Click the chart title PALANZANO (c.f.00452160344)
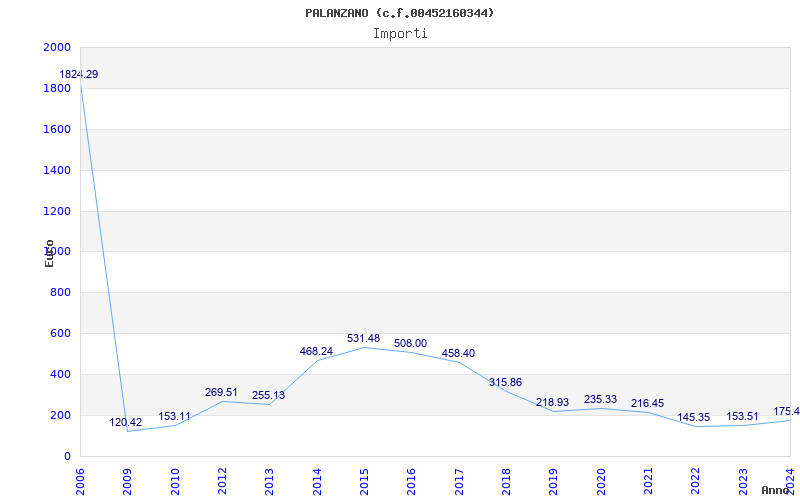The width and height of the screenshot is (800, 500). click(x=399, y=13)
